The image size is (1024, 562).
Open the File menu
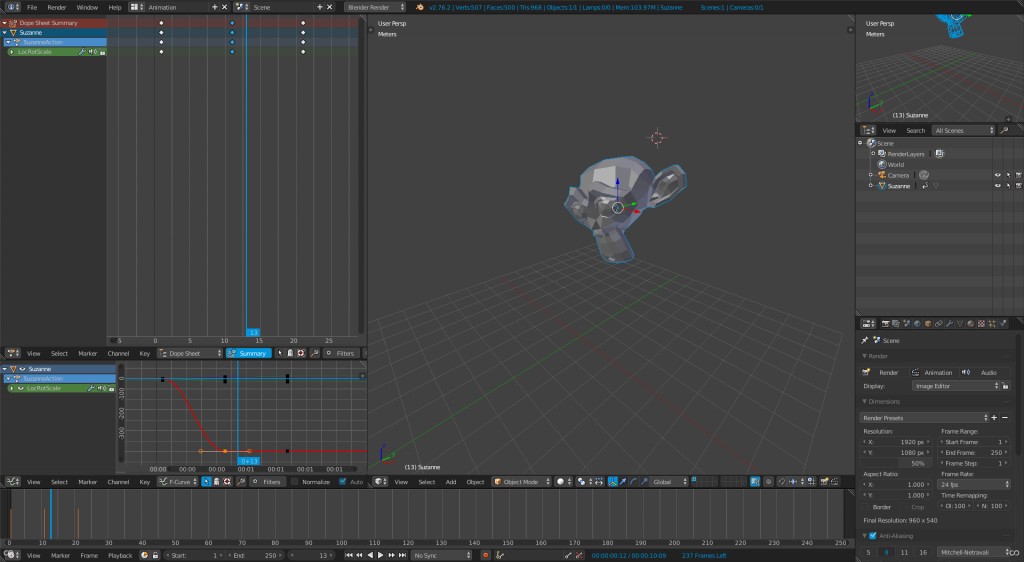pos(31,7)
